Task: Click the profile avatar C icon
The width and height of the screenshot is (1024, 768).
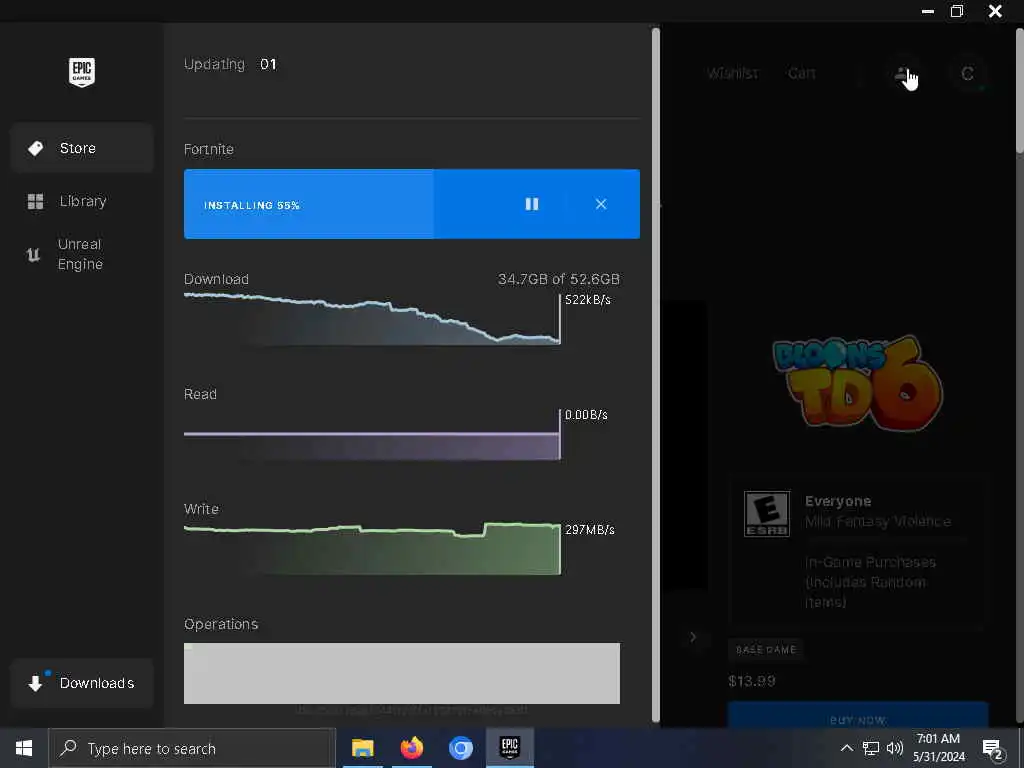Action: click(x=967, y=74)
